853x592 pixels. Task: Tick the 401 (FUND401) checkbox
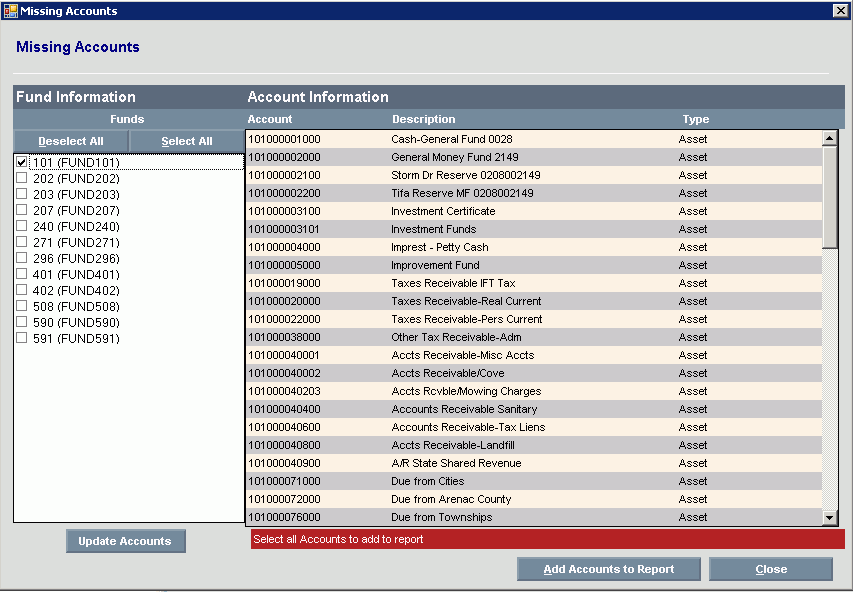click(x=22, y=275)
